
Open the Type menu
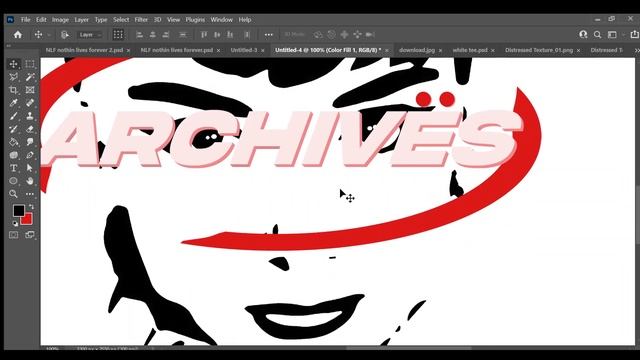coord(101,20)
